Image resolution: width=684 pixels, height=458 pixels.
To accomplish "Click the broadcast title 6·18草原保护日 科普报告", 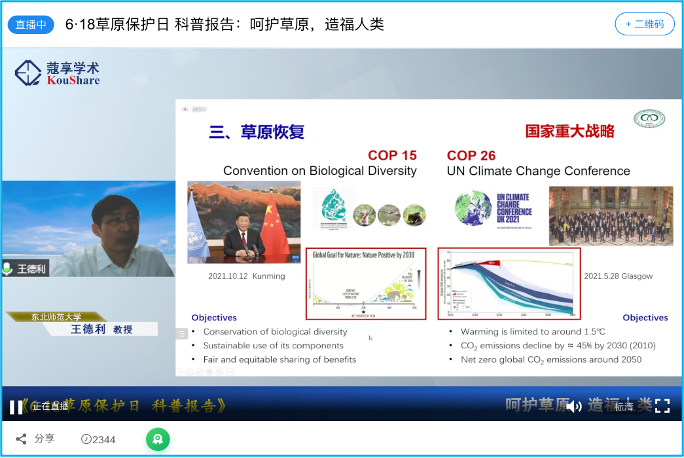I will pyautogui.click(x=224, y=24).
